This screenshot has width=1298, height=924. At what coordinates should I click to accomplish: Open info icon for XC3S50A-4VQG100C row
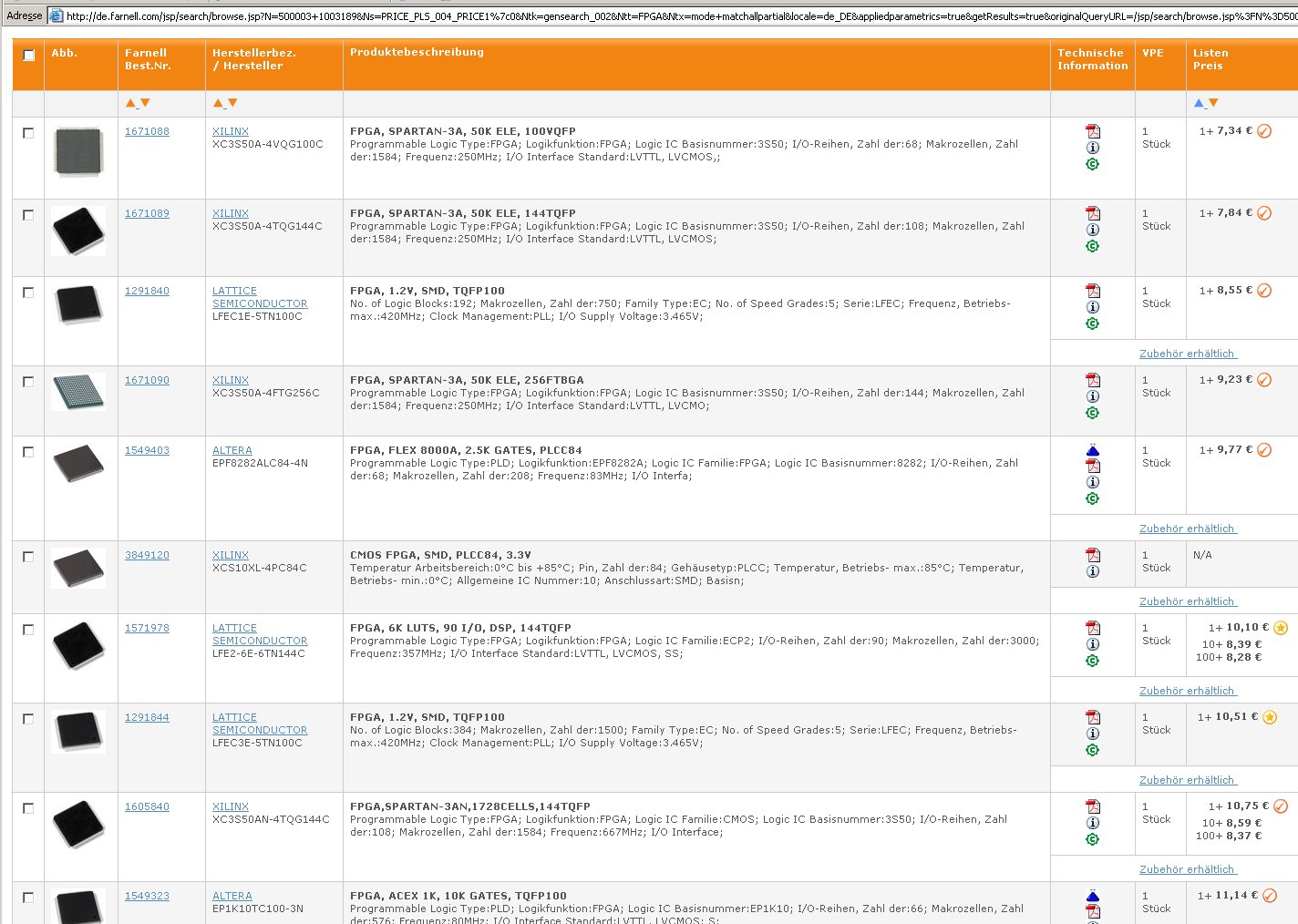click(1093, 148)
